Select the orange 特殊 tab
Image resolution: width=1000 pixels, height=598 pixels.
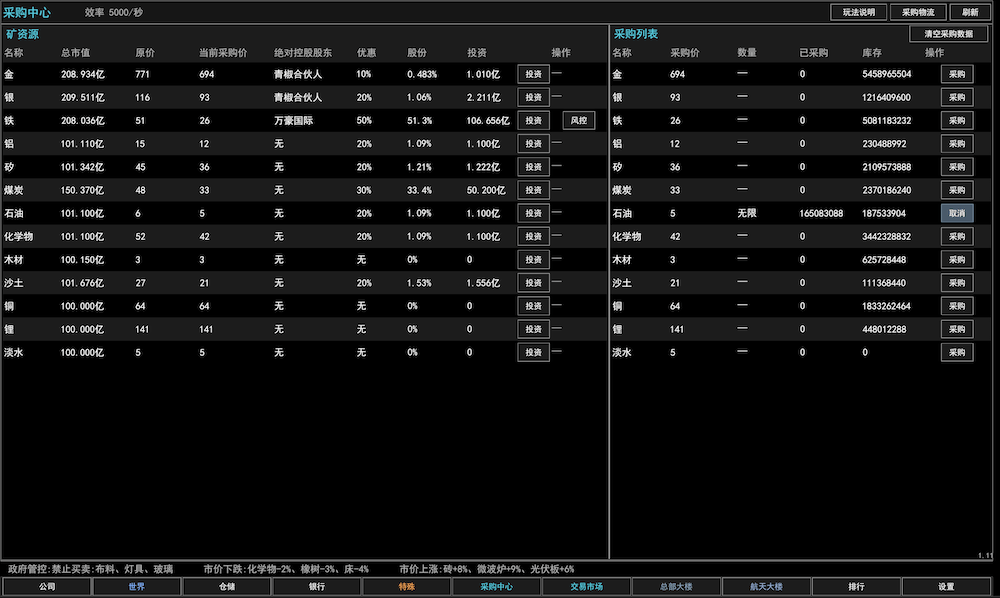coord(406,587)
